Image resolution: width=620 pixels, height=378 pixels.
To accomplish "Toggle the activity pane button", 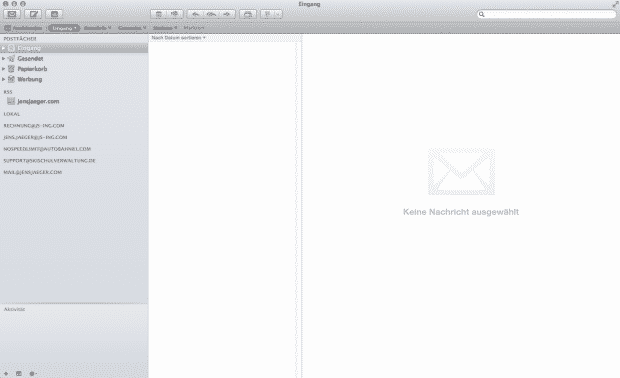I will pos(19,374).
